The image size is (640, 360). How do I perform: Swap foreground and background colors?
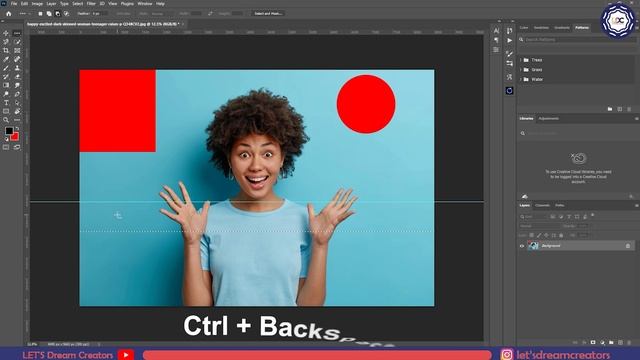(x=17, y=129)
